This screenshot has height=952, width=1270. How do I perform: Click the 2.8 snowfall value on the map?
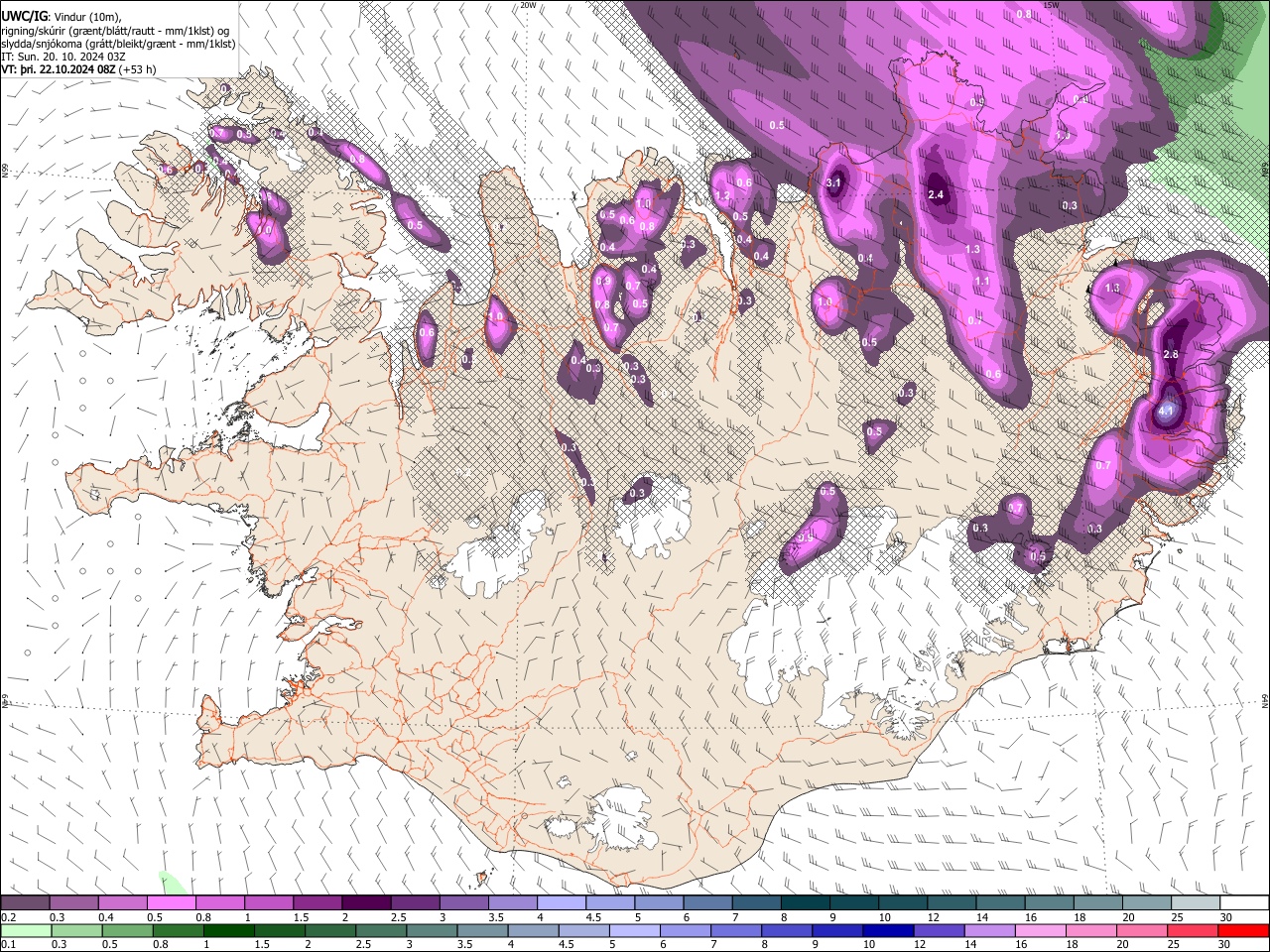[1170, 355]
